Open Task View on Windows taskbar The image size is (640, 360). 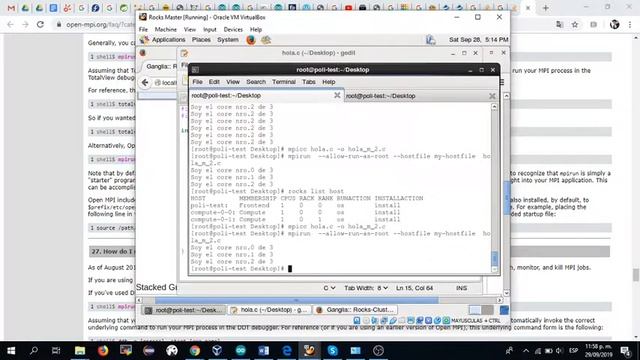(56, 351)
